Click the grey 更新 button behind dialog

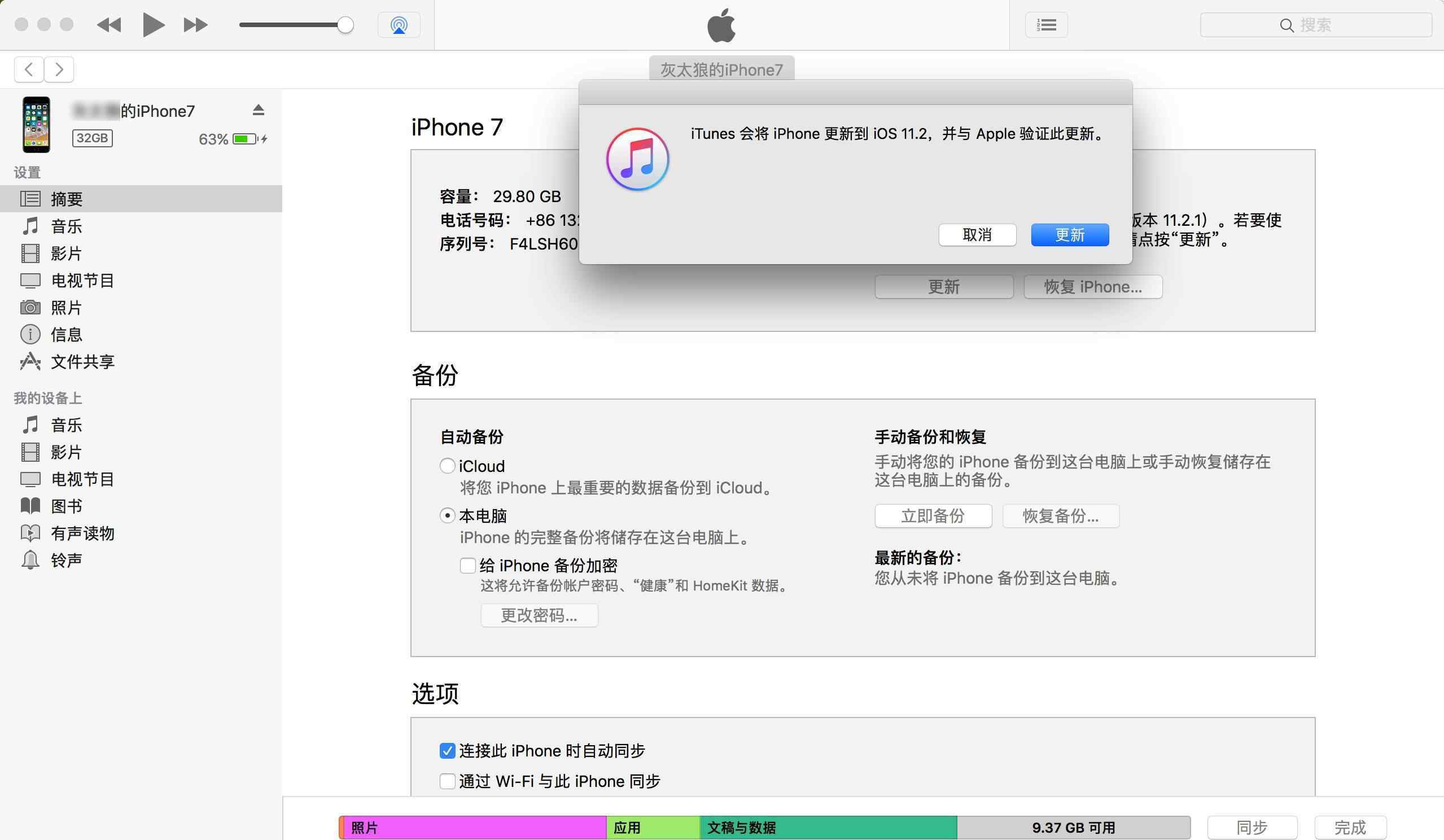(944, 287)
